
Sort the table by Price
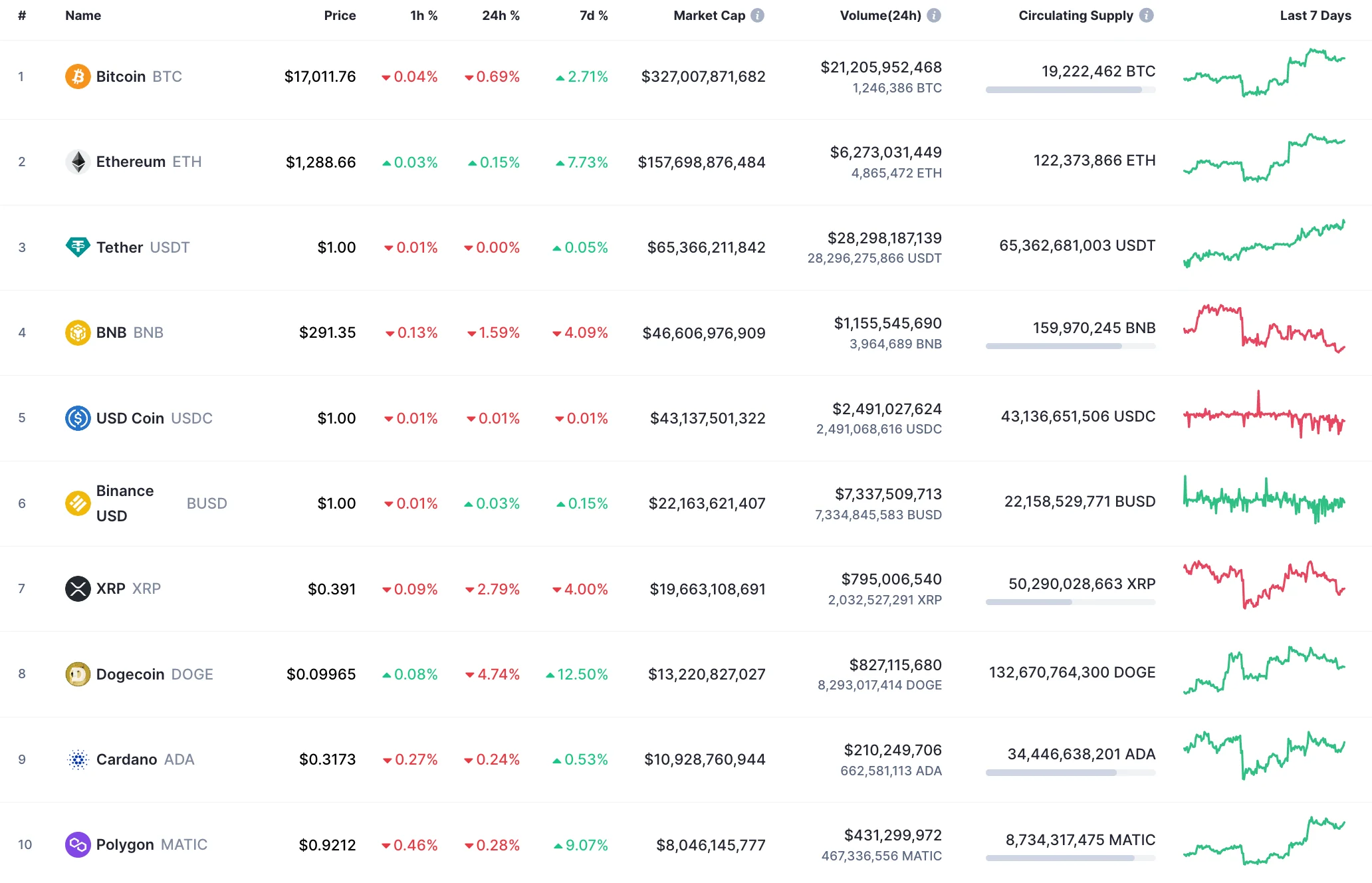(x=340, y=15)
